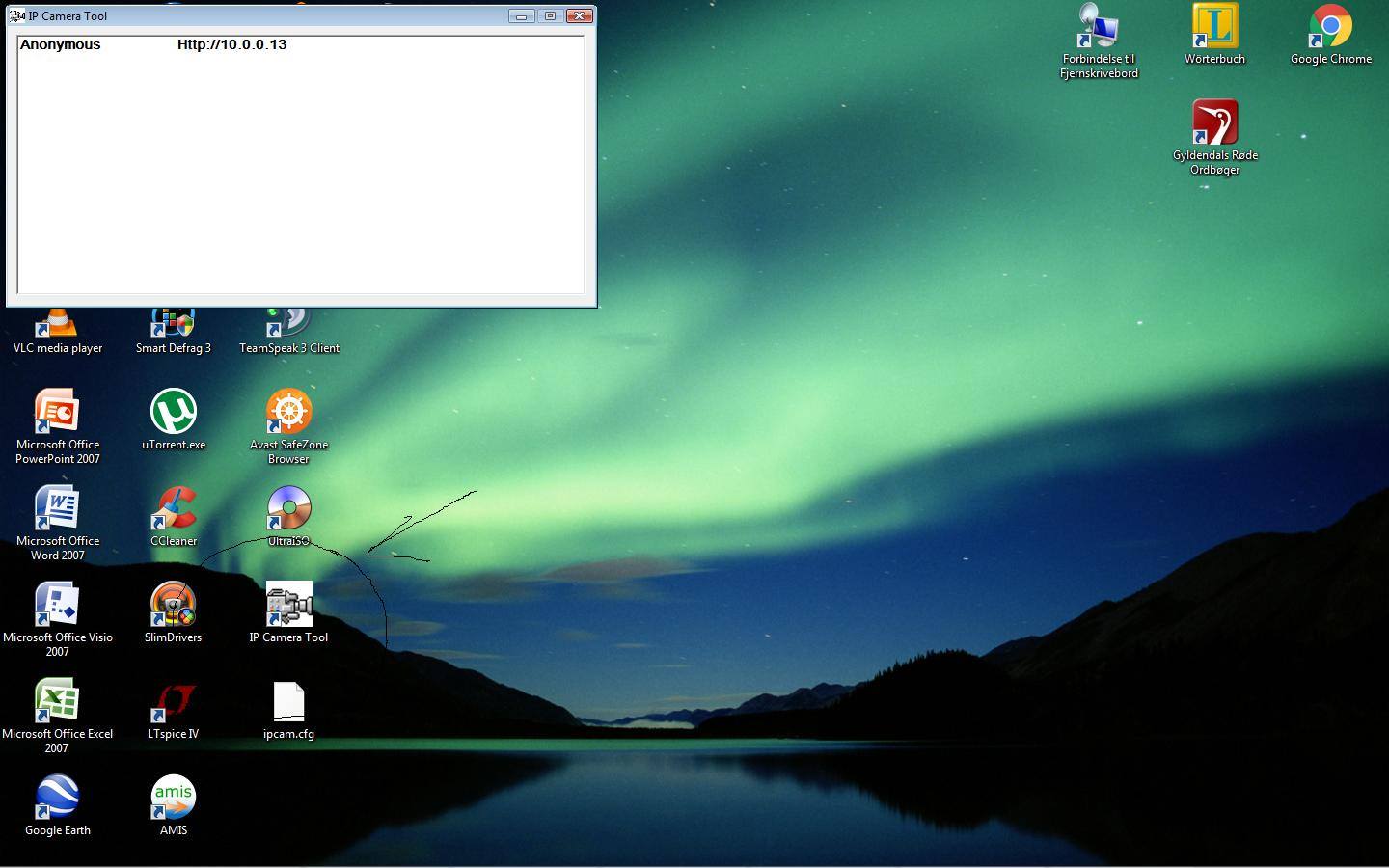Open Google Earth desktop shortcut

(x=58, y=798)
